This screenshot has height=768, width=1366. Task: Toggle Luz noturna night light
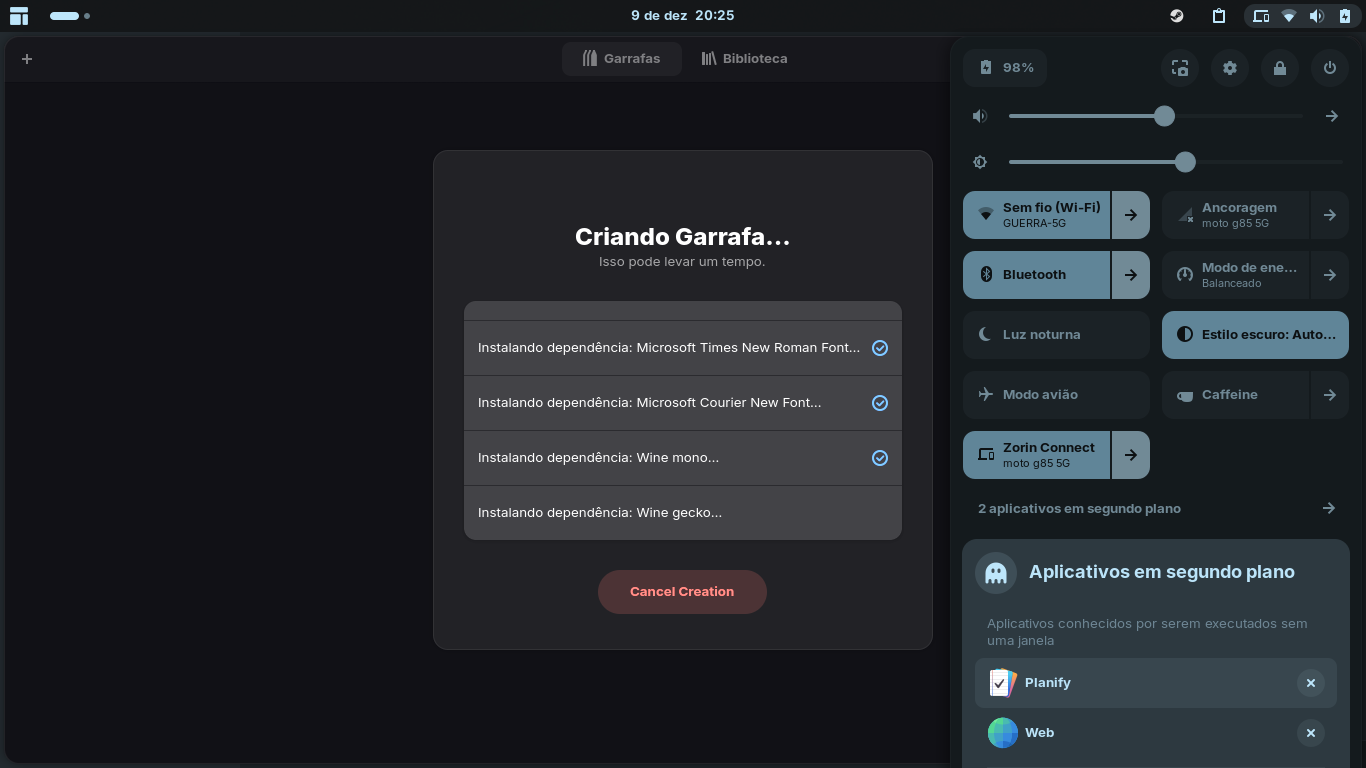click(1056, 335)
